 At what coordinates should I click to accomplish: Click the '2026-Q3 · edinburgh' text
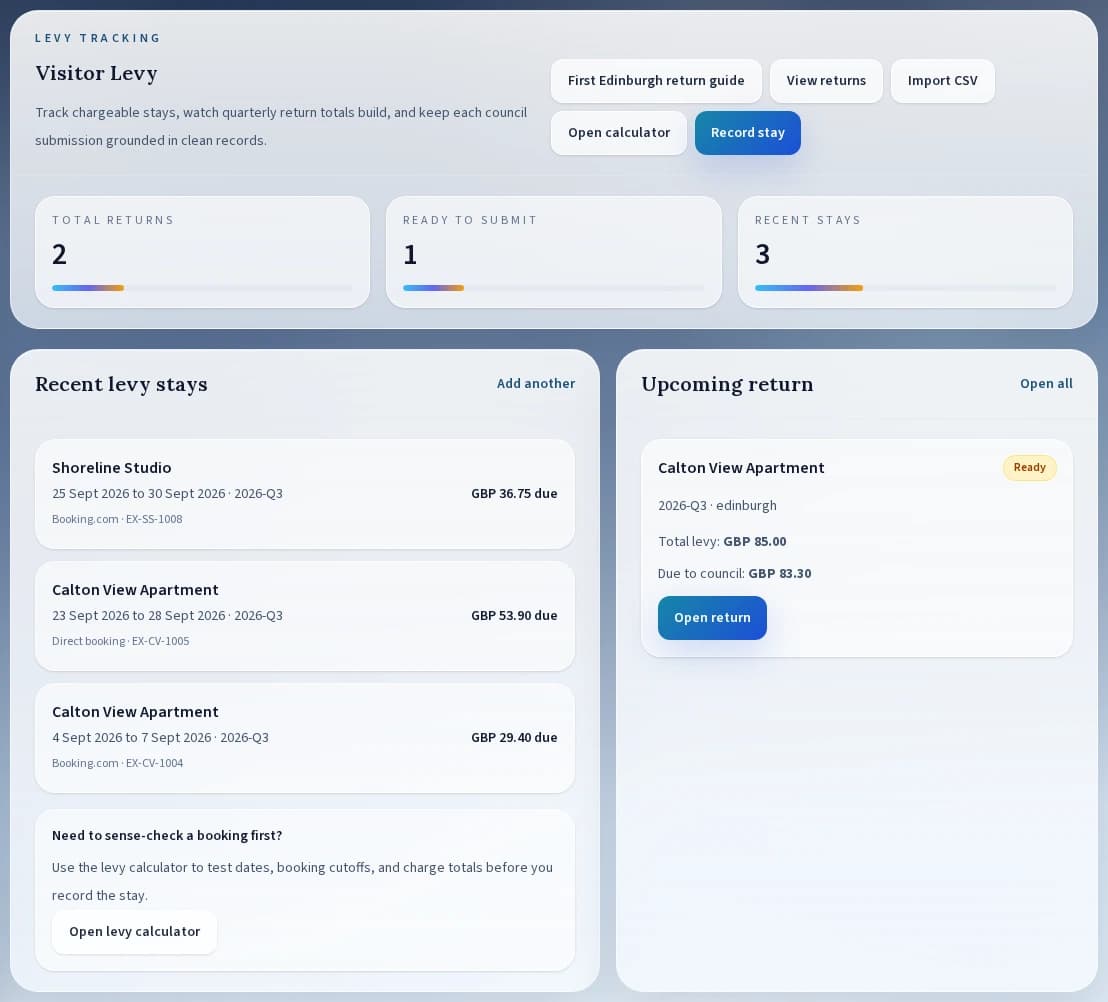tap(717, 506)
